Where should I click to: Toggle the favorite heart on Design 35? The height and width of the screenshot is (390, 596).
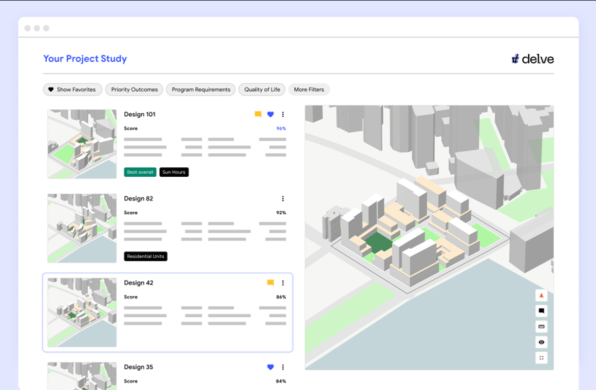click(x=270, y=367)
